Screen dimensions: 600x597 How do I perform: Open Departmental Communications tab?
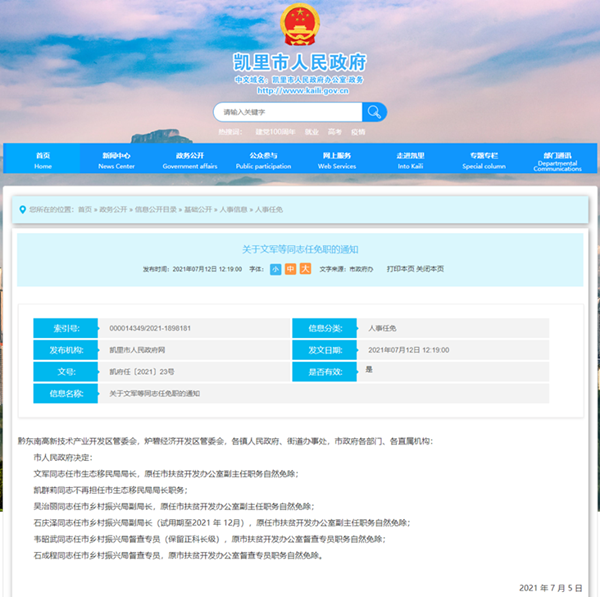pos(557,161)
